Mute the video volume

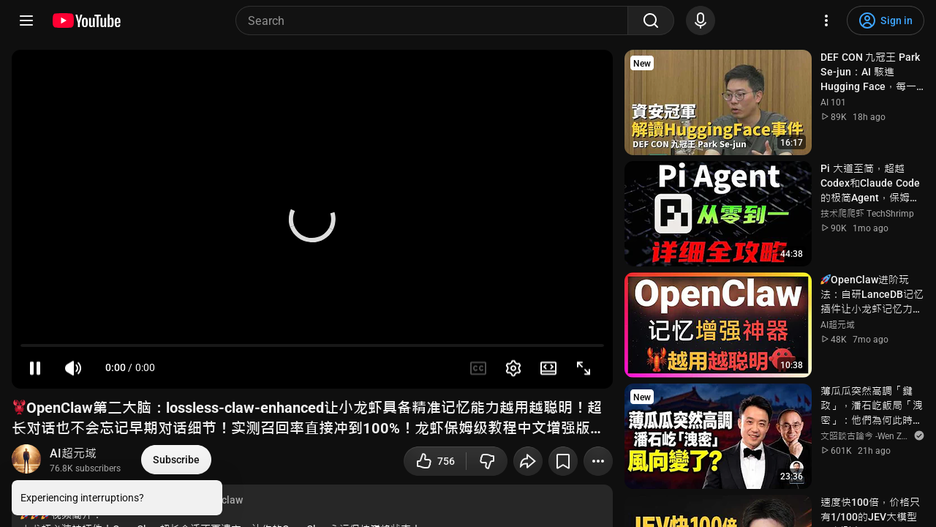(x=73, y=368)
